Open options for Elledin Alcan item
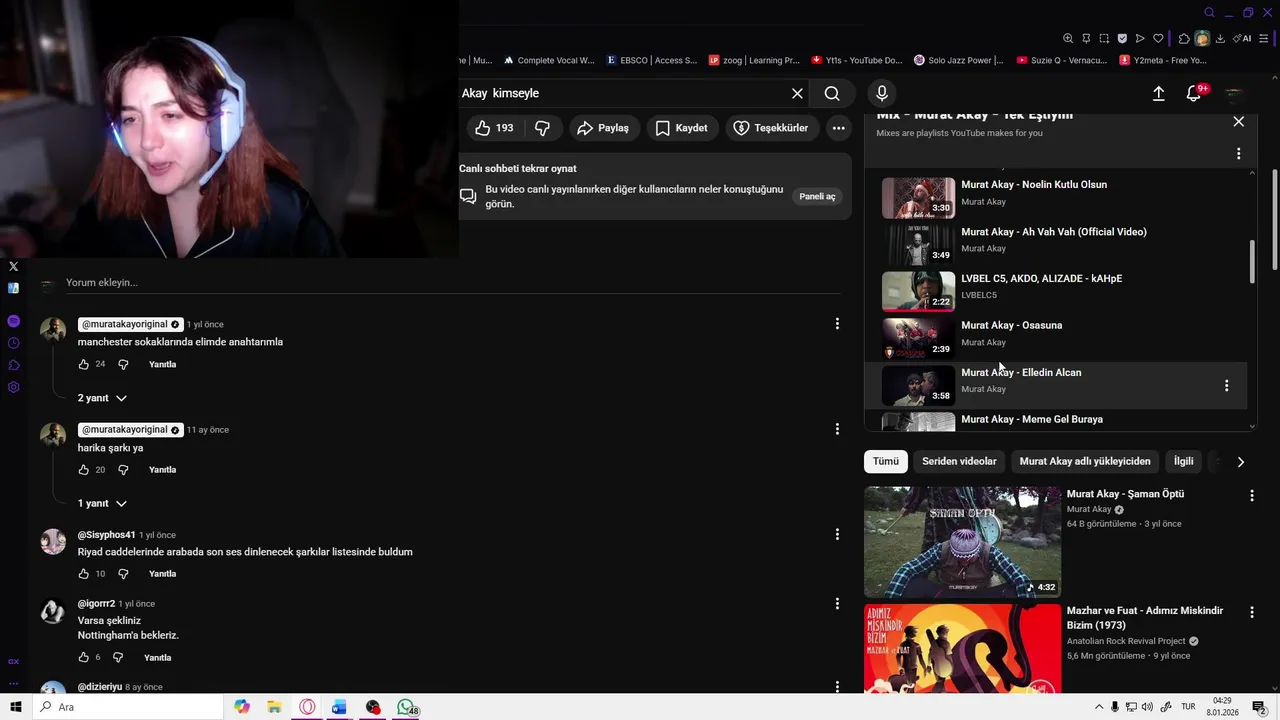 (1226, 385)
